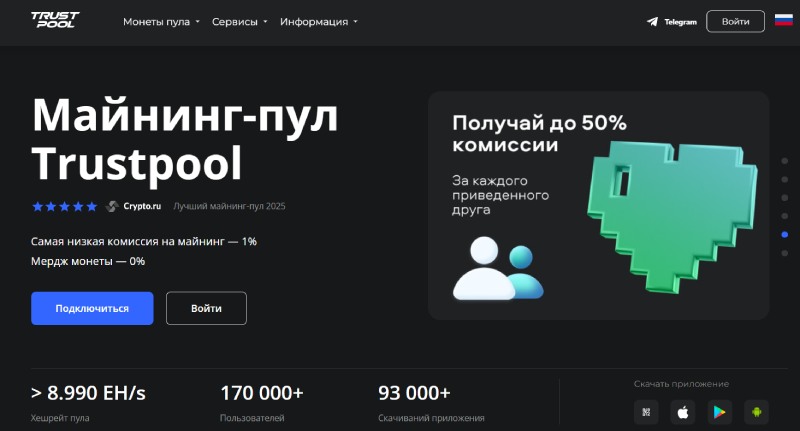Click the blue Подключиться button
The width and height of the screenshot is (800, 431).
(92, 308)
